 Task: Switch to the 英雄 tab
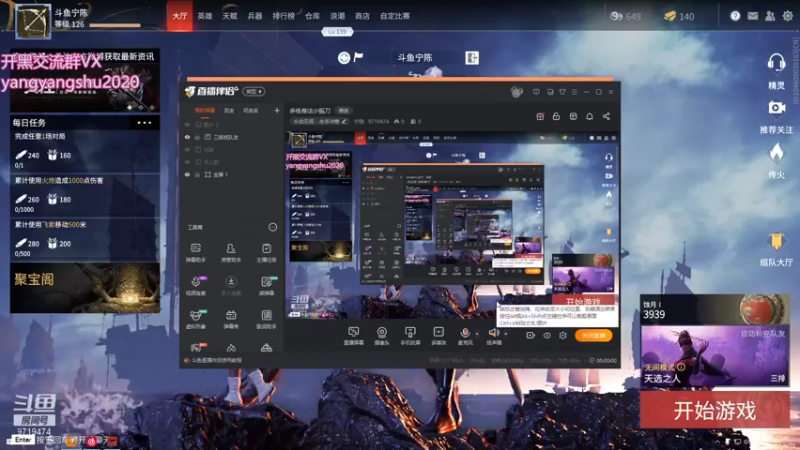click(205, 16)
